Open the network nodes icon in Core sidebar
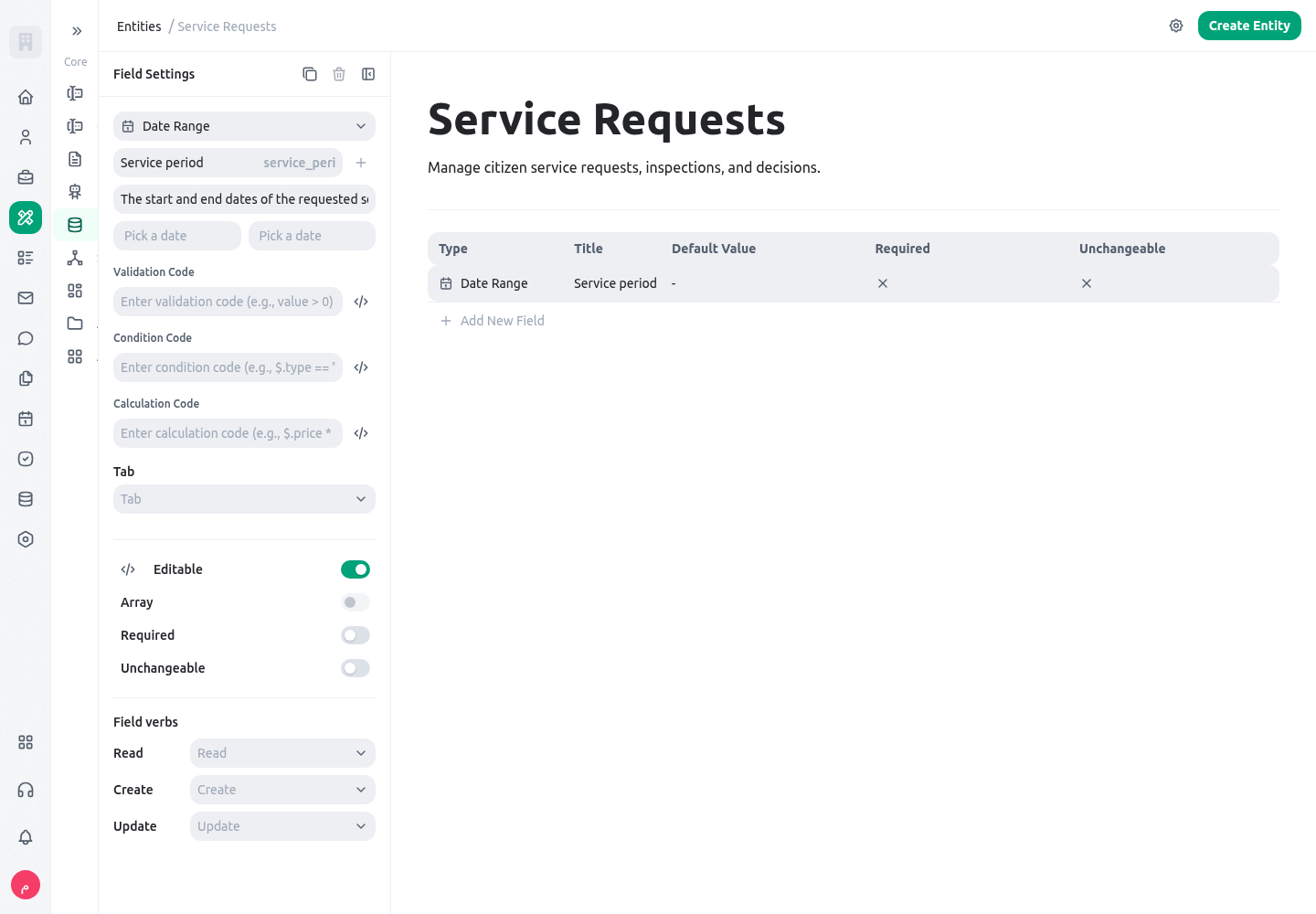1316x914 pixels. point(75,258)
